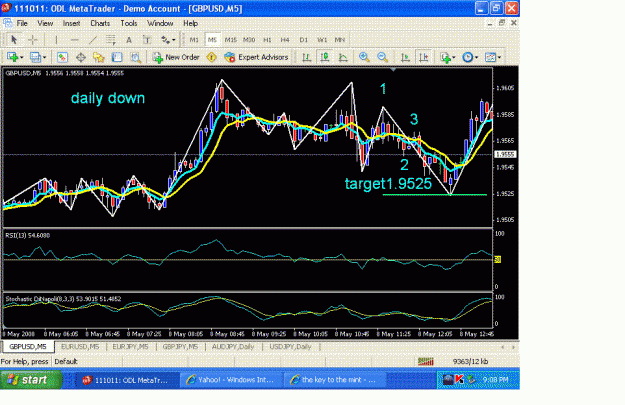Switch to D1 timeframe
Viewport: 625px width, 405px height.
point(304,39)
